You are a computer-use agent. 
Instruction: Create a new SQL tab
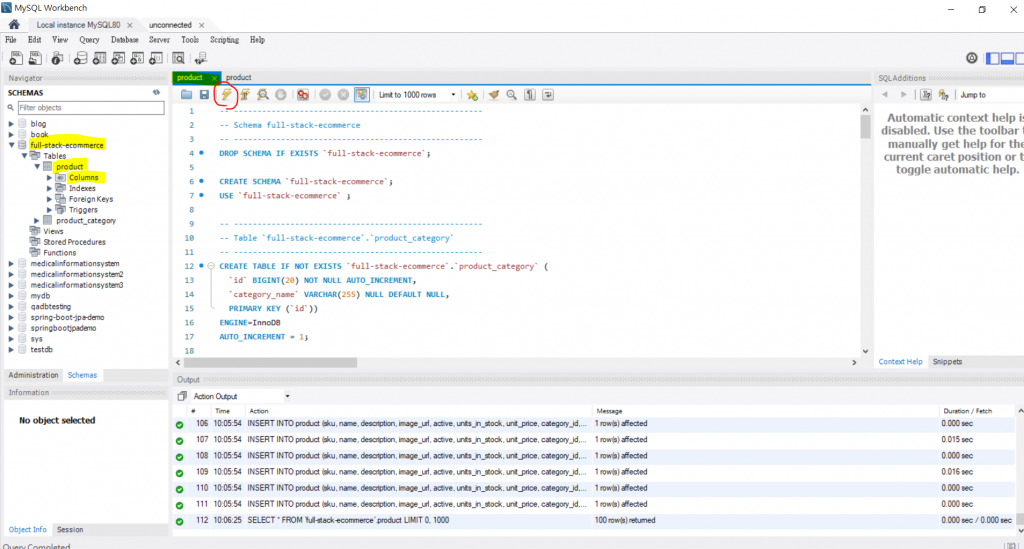(x=16, y=58)
